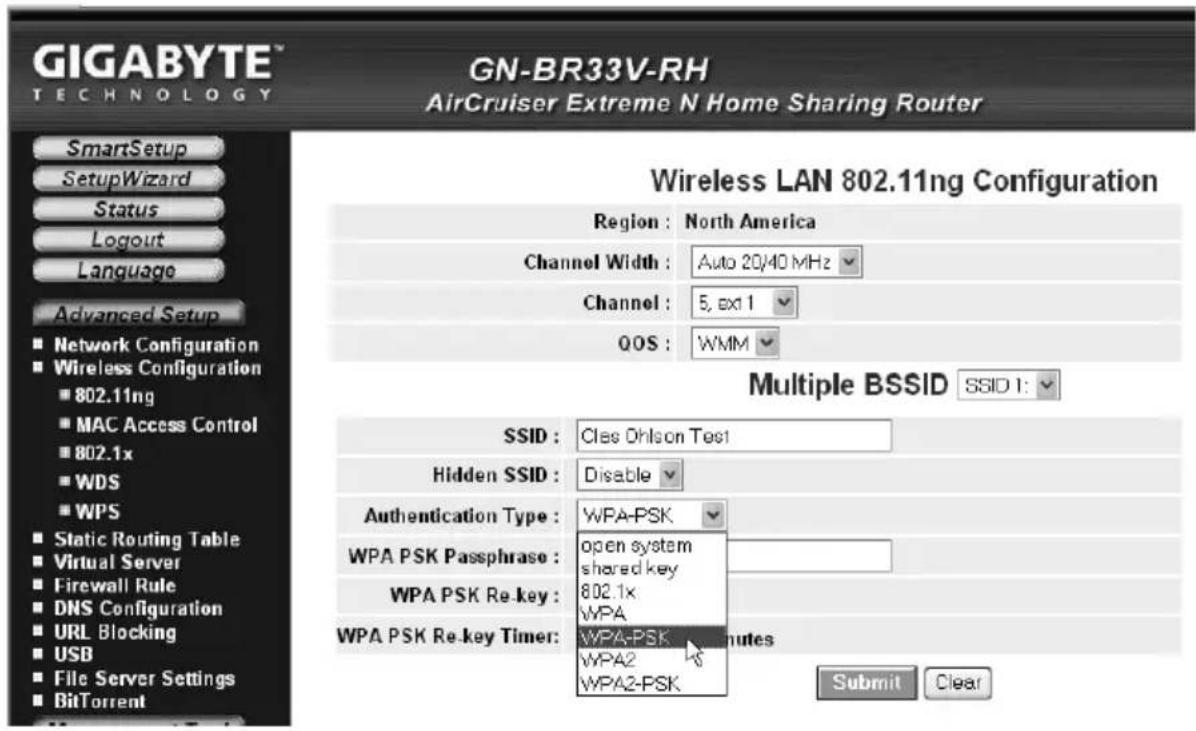Open the SetupWizard page

128,179
